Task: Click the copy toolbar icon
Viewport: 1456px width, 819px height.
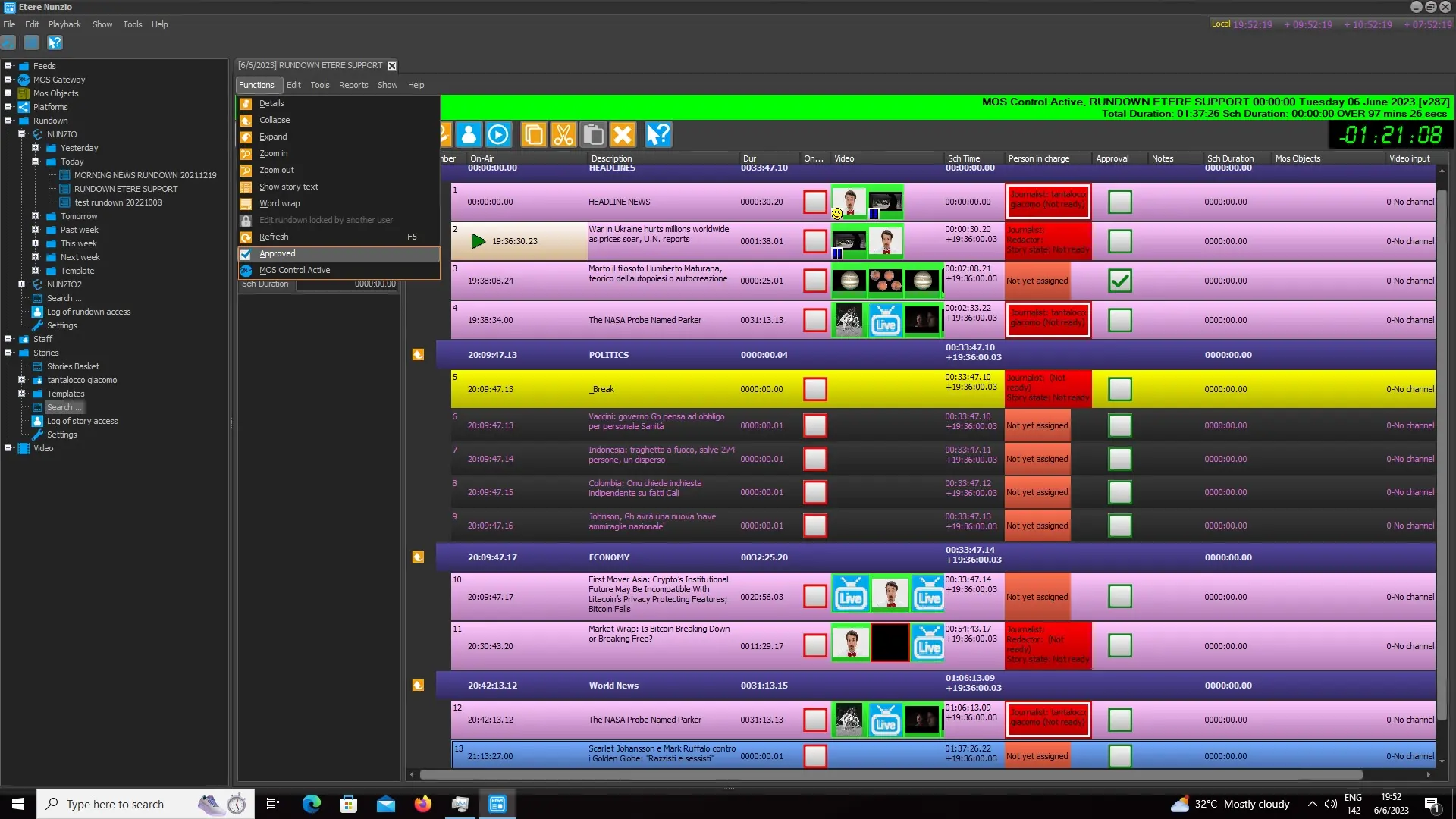Action: [x=533, y=135]
